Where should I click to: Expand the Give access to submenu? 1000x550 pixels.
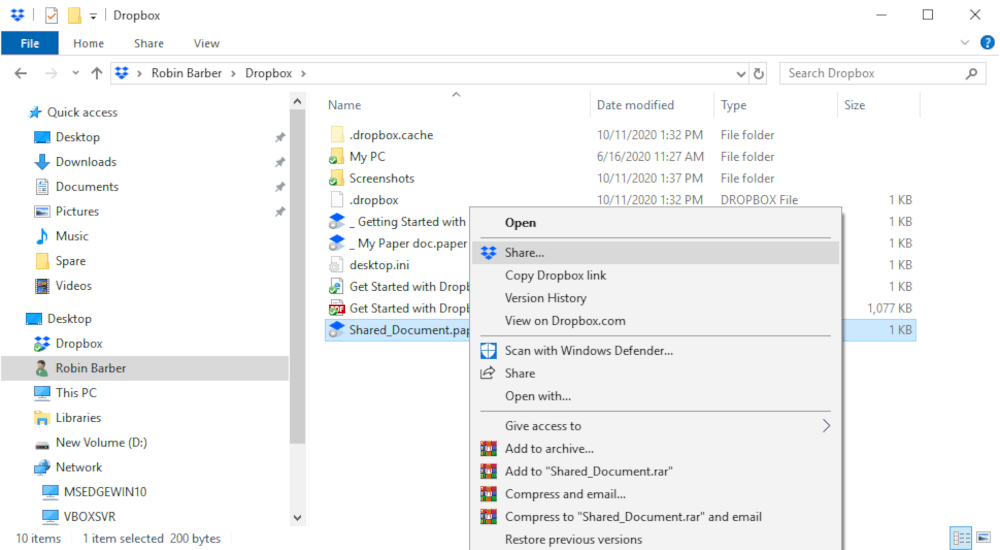click(x=656, y=426)
